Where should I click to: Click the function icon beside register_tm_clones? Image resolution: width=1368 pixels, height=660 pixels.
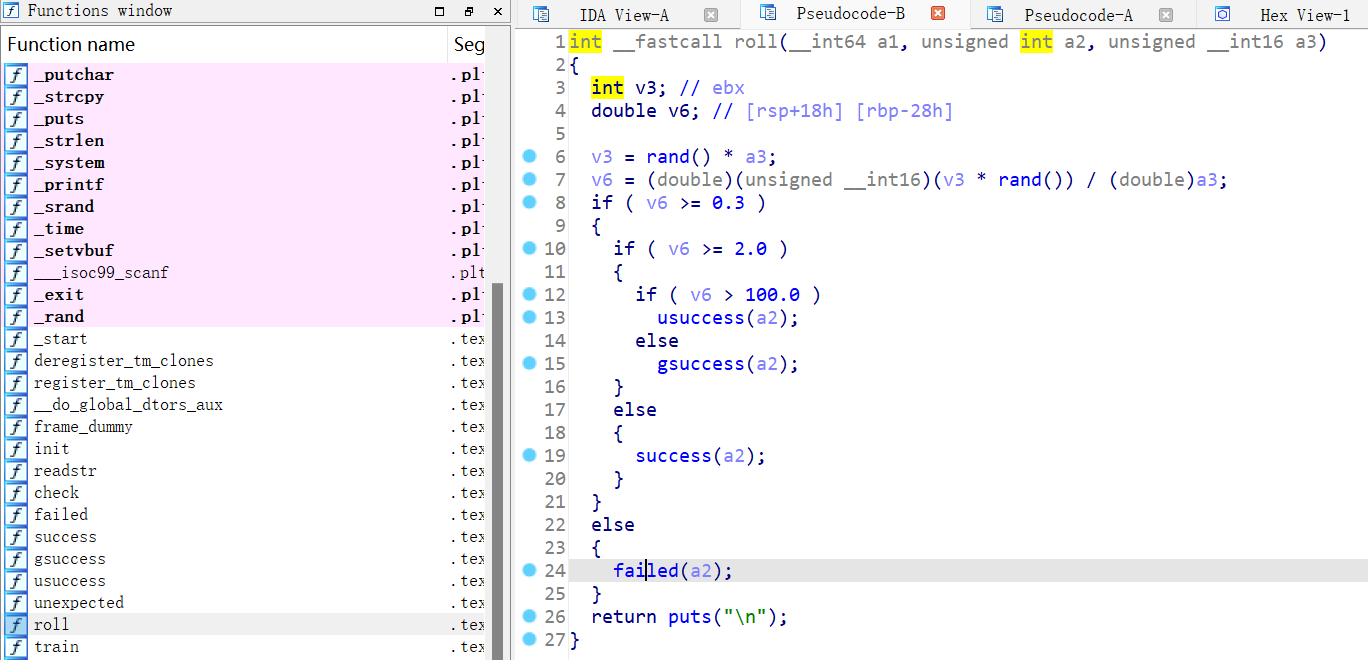[x=16, y=383]
